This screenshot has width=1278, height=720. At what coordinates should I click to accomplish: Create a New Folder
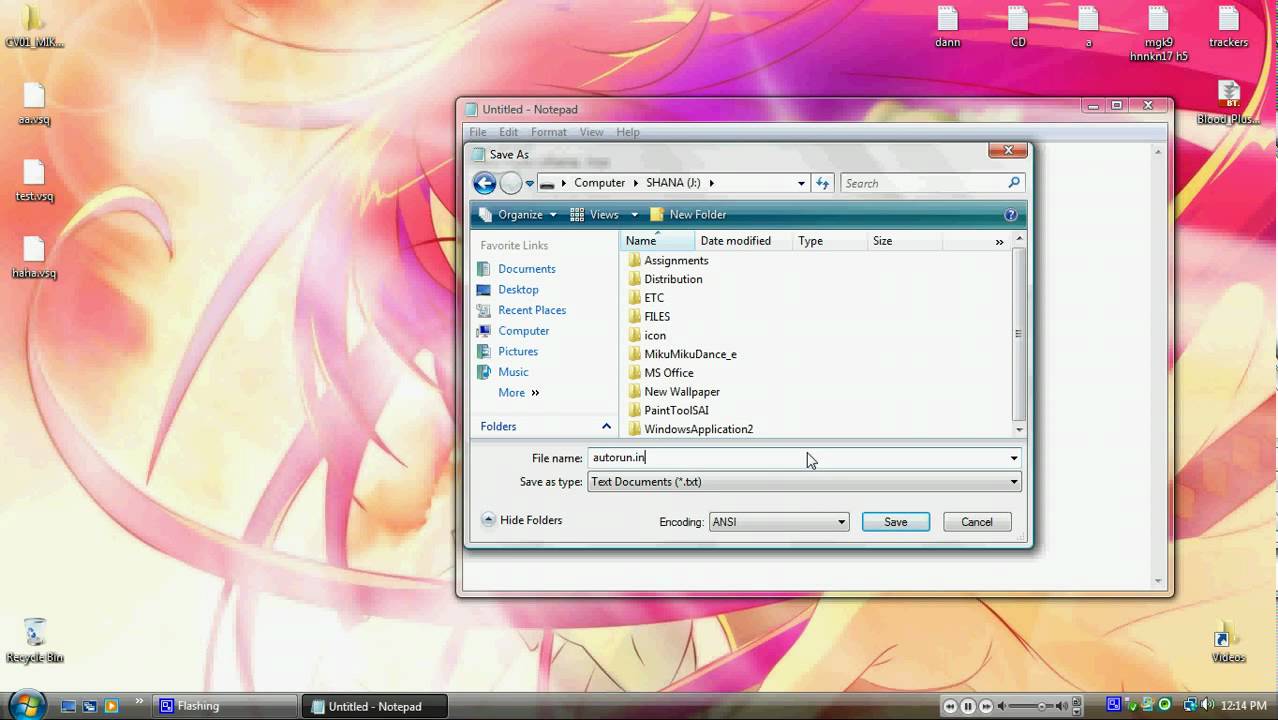pos(688,215)
